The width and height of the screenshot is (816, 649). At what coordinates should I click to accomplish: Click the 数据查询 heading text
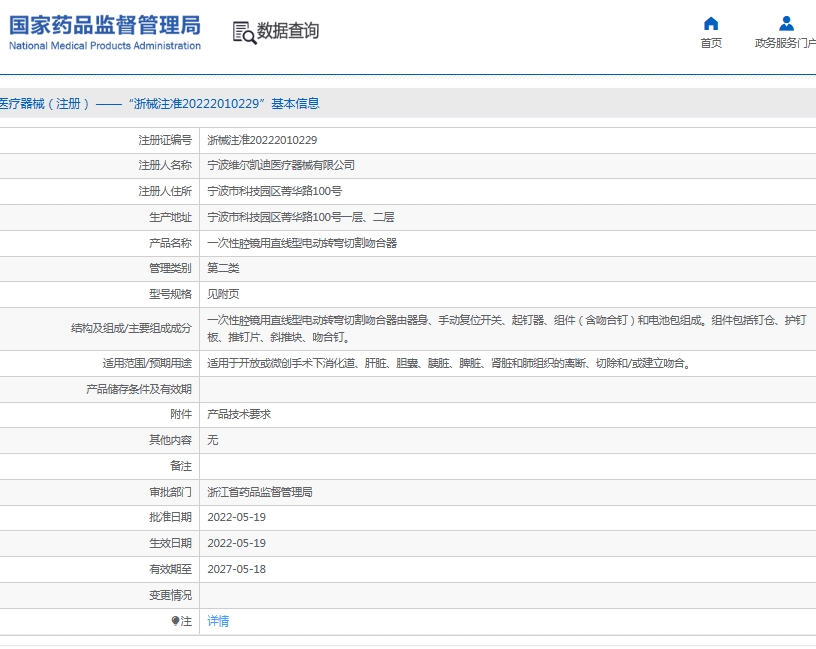[x=288, y=31]
